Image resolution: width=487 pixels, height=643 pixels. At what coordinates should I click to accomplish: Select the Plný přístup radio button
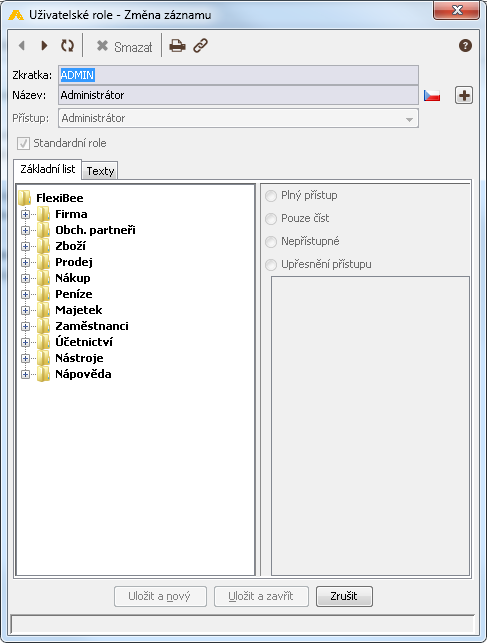point(271,196)
